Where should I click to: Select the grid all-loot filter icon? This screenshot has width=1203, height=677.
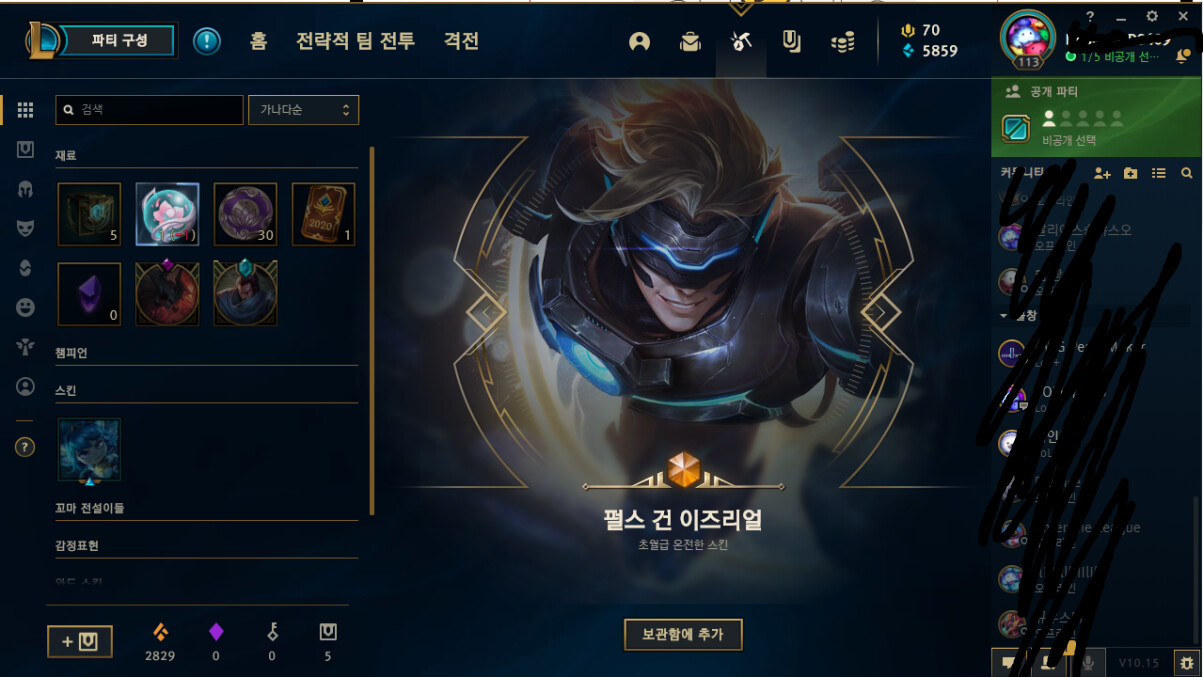point(26,110)
